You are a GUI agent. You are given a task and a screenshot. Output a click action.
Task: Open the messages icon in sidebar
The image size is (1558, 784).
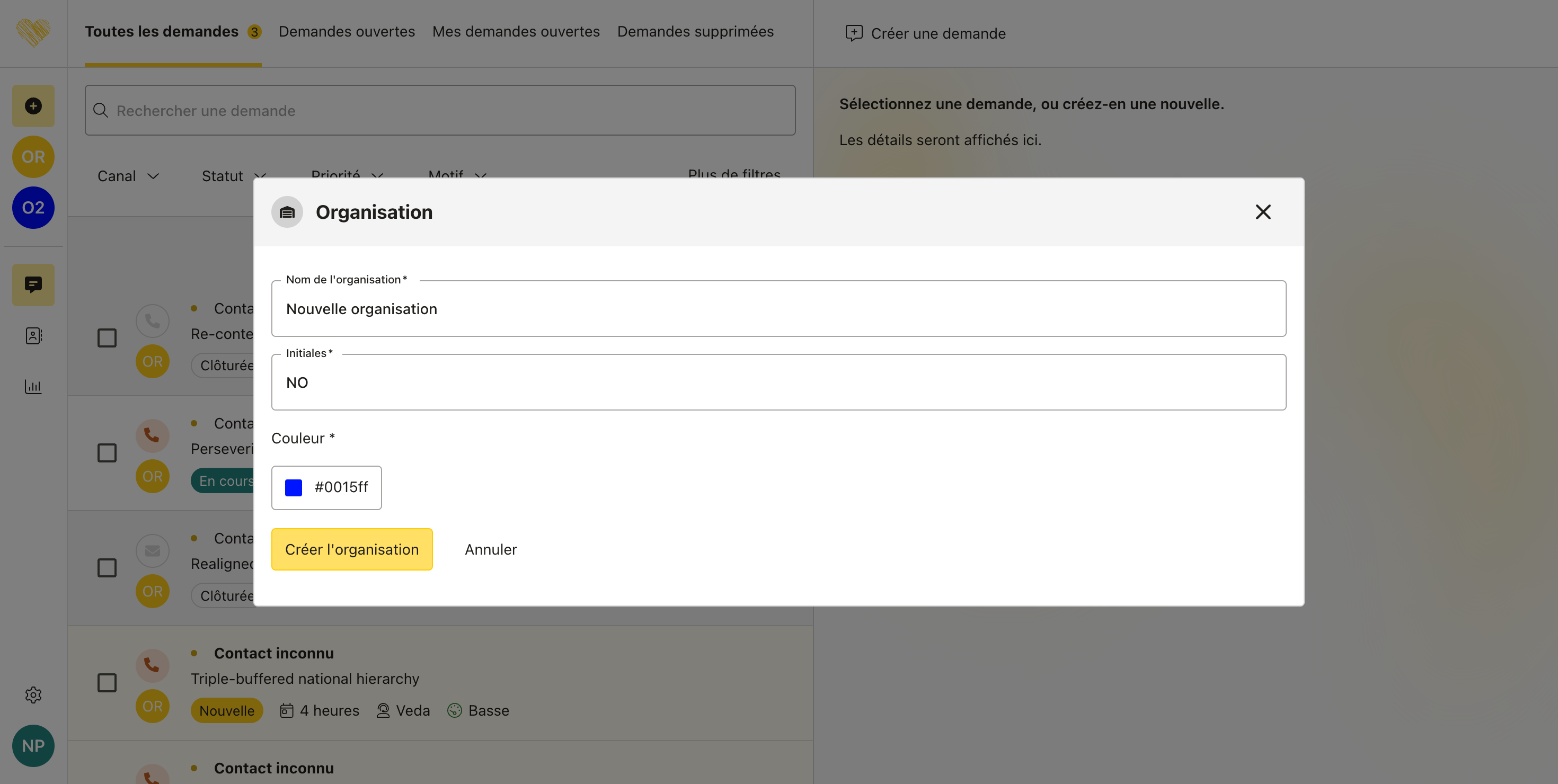[x=33, y=284]
